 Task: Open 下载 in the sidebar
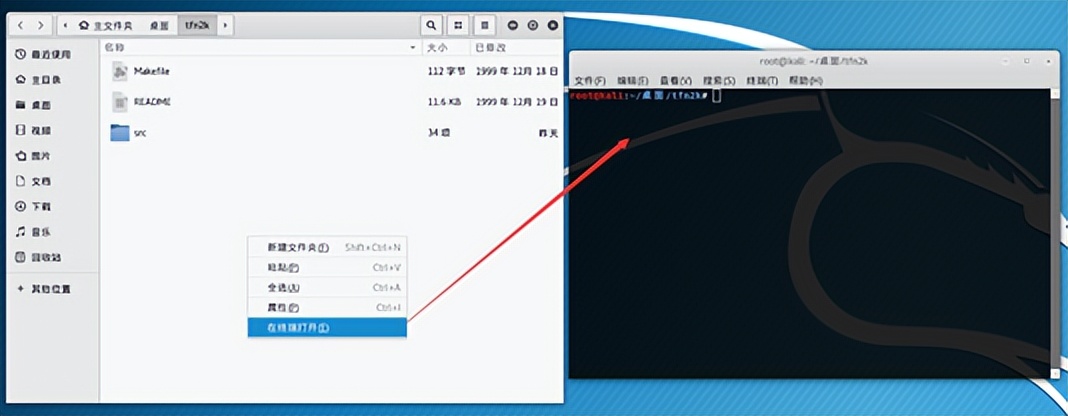pyautogui.click(x=33, y=206)
